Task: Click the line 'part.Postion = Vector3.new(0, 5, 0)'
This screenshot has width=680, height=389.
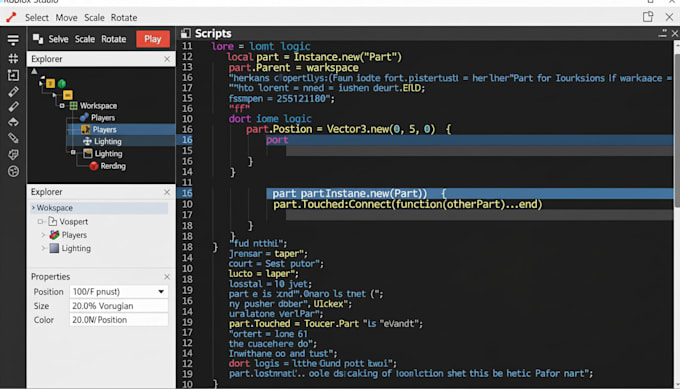Action: [340, 129]
